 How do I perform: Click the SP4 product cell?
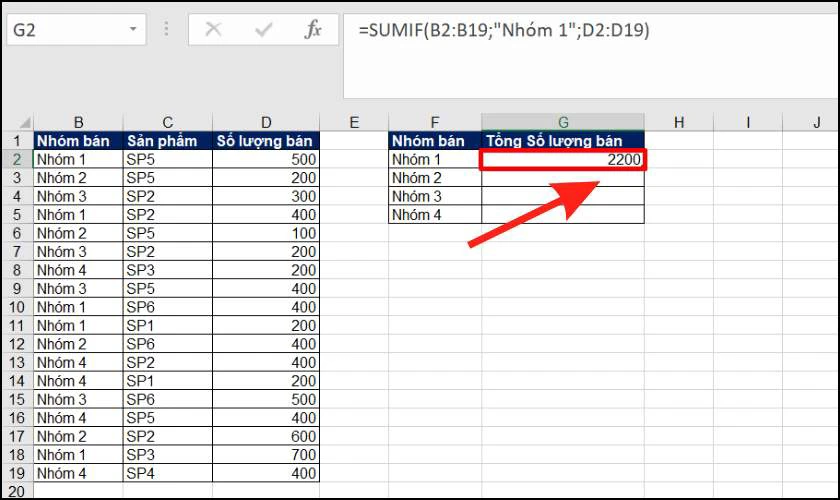click(x=168, y=473)
